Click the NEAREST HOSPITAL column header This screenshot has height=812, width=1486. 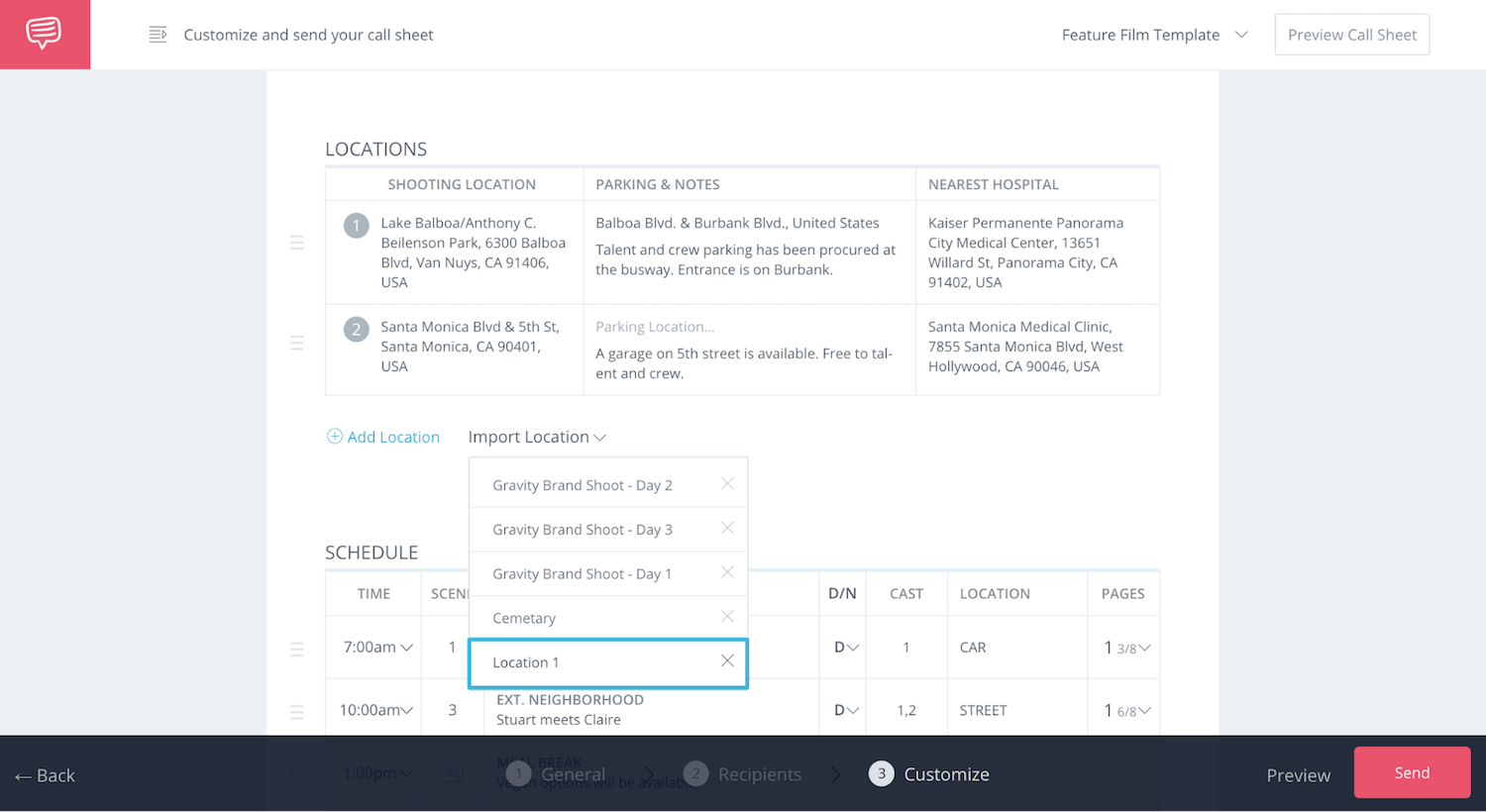point(994,184)
